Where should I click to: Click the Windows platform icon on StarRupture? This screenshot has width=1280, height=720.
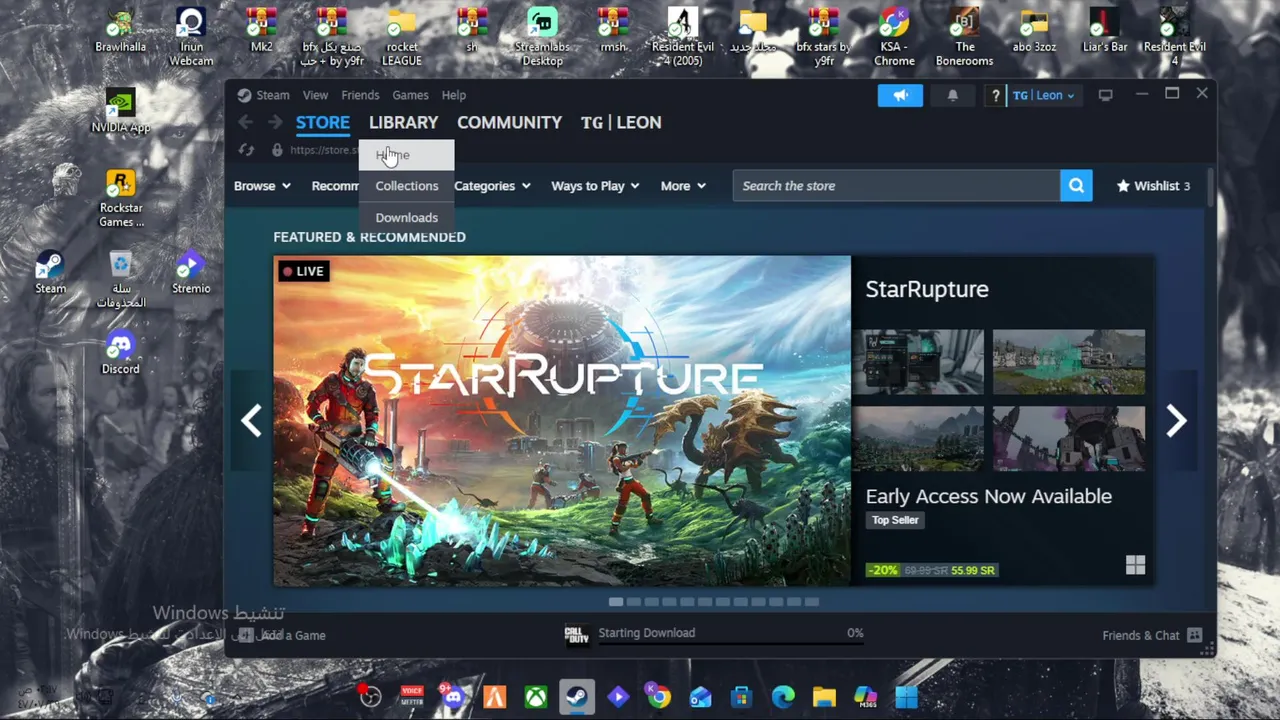pyautogui.click(x=1135, y=565)
